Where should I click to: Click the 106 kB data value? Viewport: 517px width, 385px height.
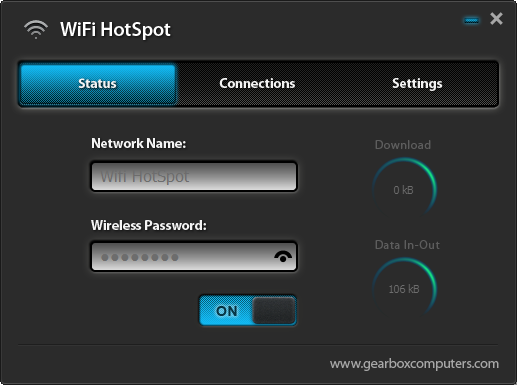tap(404, 289)
